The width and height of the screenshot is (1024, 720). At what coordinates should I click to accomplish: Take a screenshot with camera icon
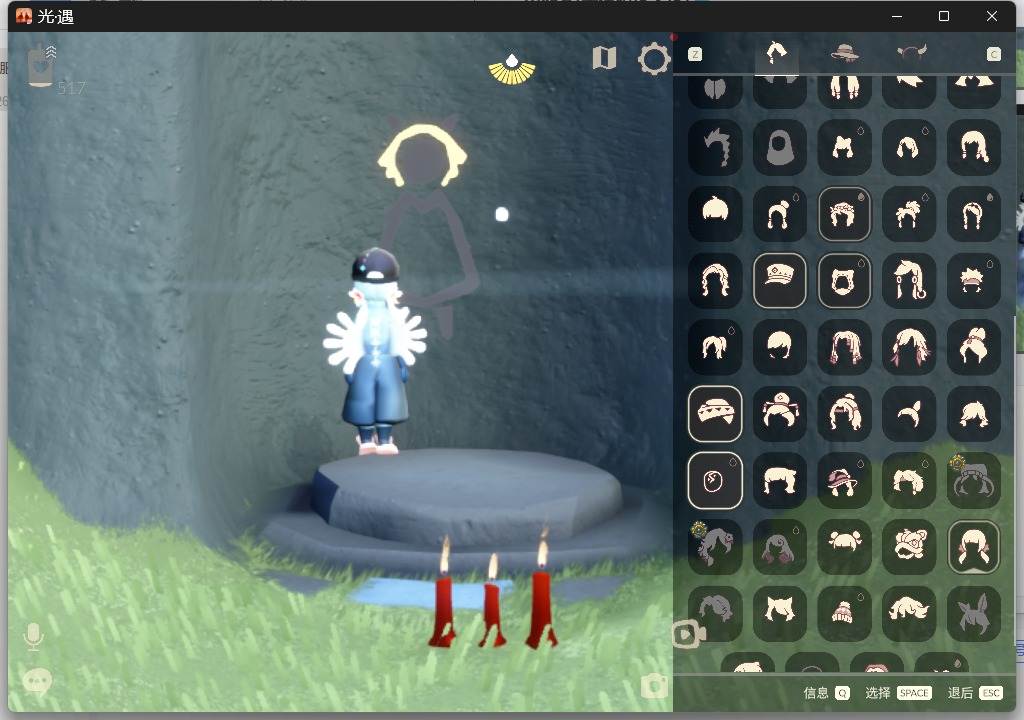pyautogui.click(x=654, y=687)
